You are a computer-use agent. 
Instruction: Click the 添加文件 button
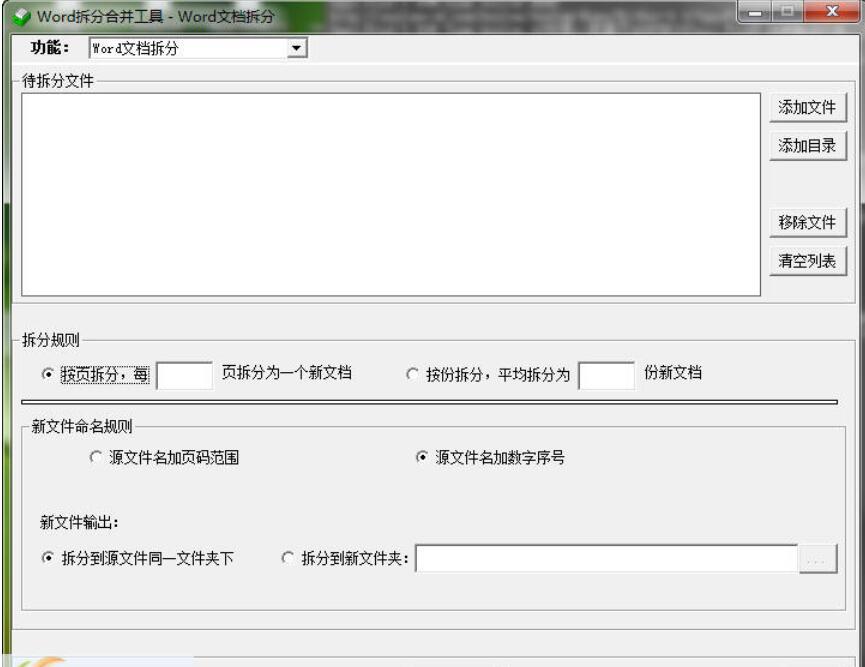coord(807,107)
